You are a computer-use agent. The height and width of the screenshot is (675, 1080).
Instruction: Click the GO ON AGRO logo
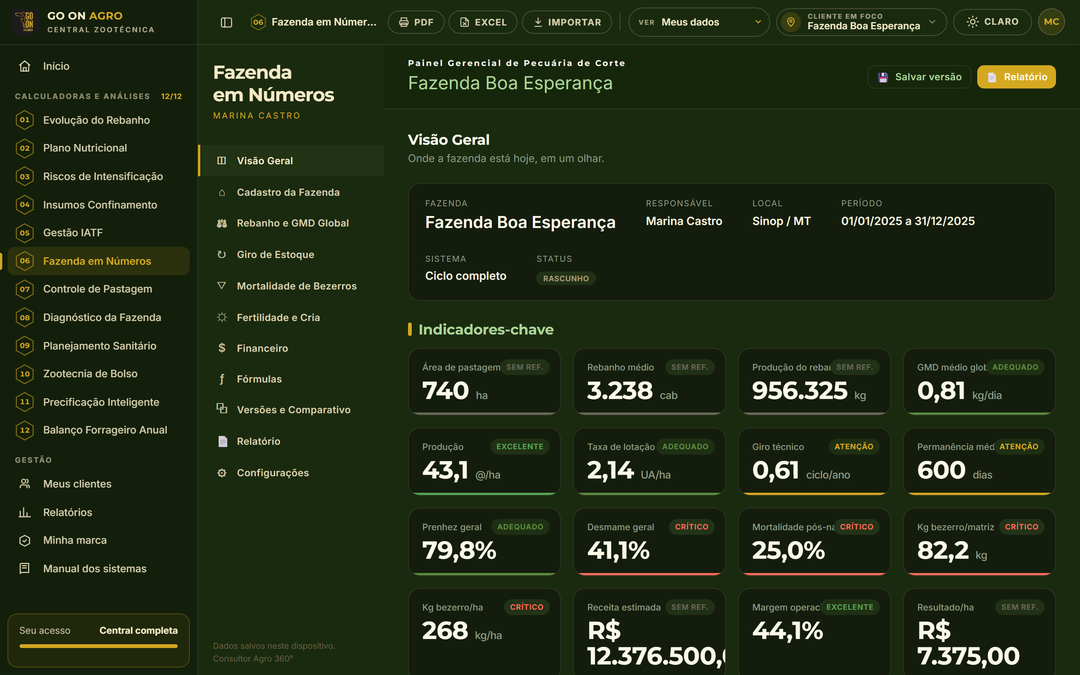coord(25,22)
